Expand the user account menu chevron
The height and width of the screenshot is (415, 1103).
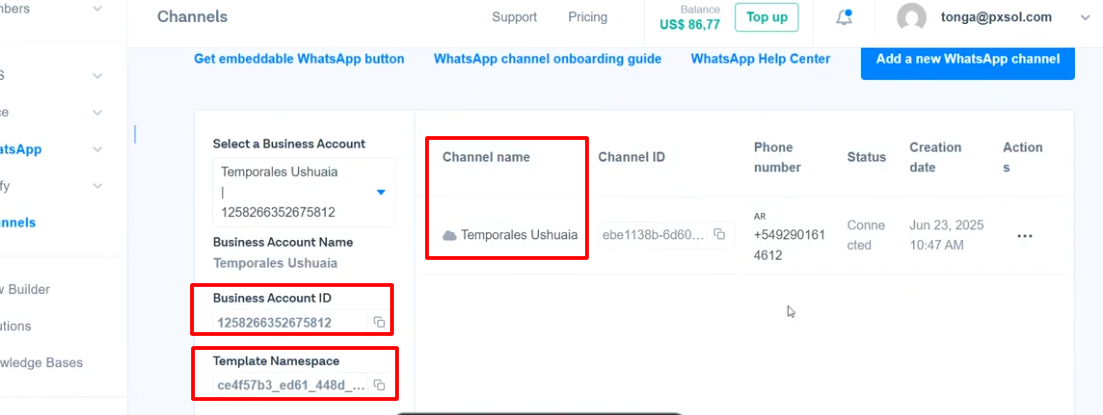pyautogui.click(x=1085, y=17)
